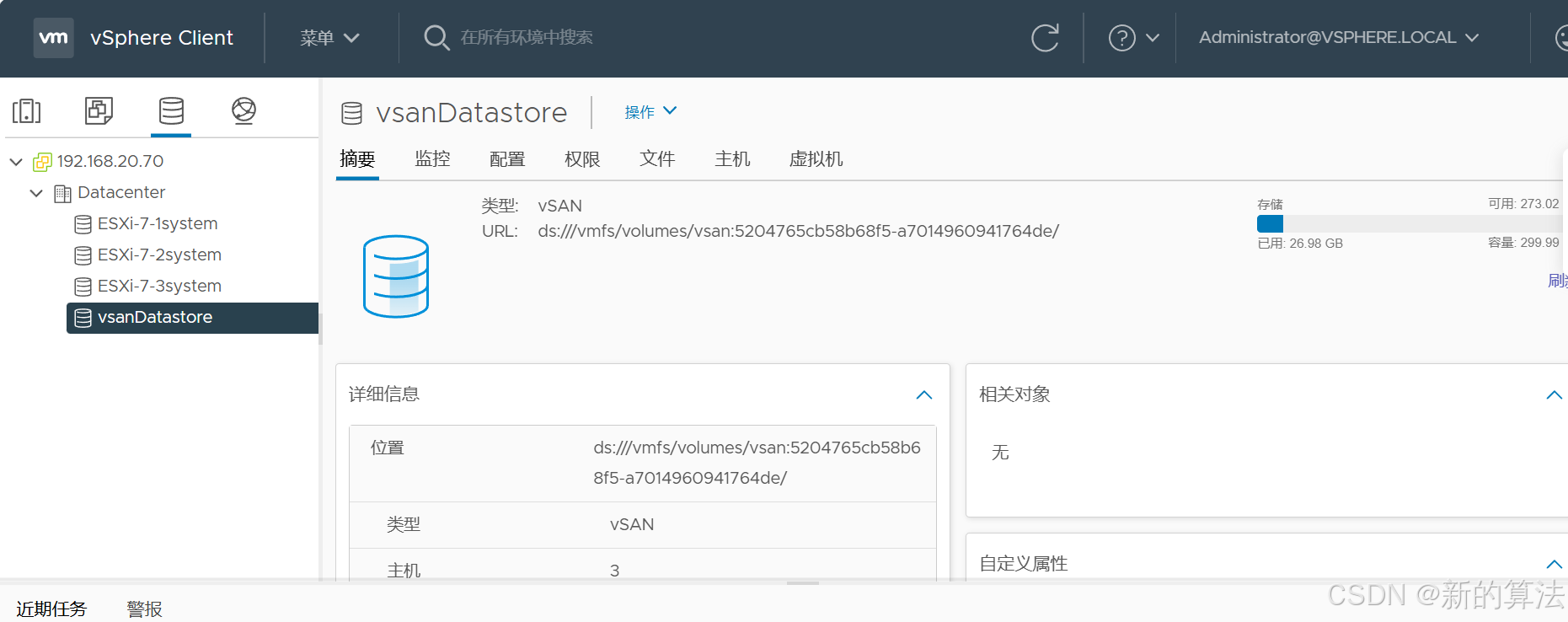1568x622 pixels.
Task: Collapse the 192.168.20.70 tree node
Action: [x=15, y=161]
